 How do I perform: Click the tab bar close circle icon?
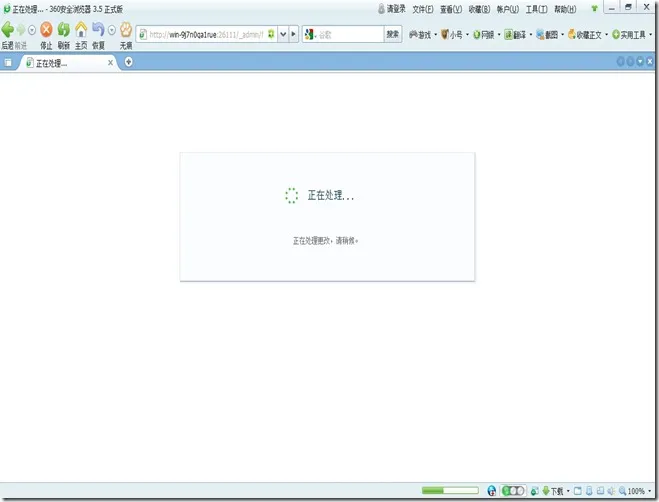(x=649, y=62)
